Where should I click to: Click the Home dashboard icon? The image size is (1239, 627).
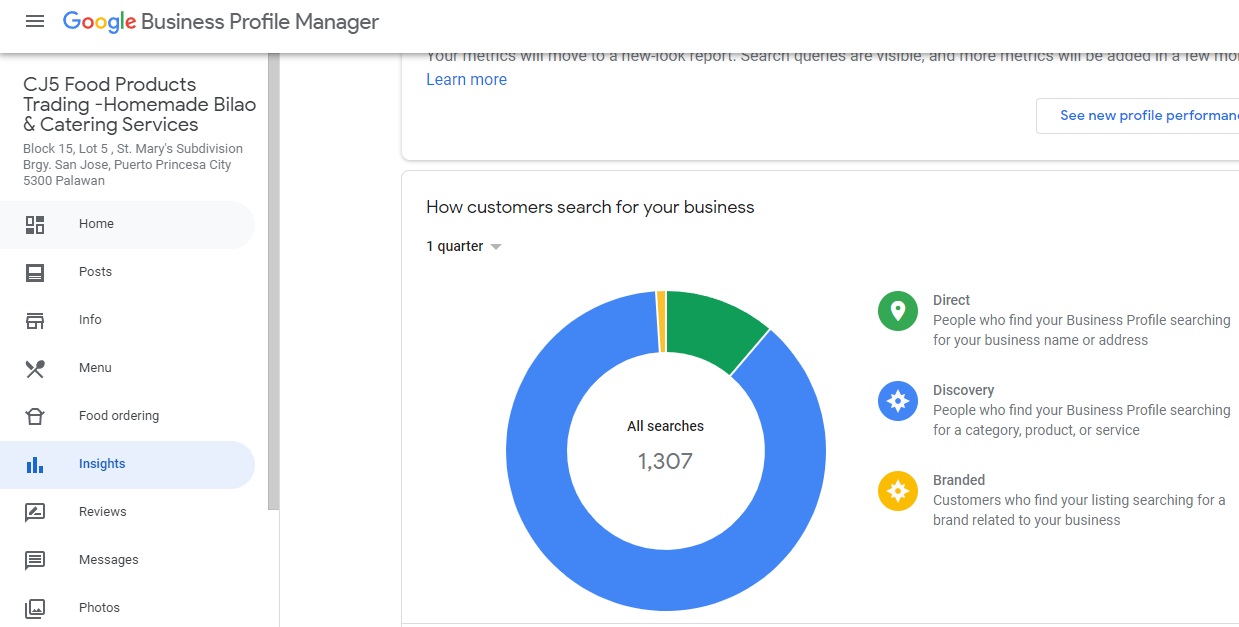35,224
